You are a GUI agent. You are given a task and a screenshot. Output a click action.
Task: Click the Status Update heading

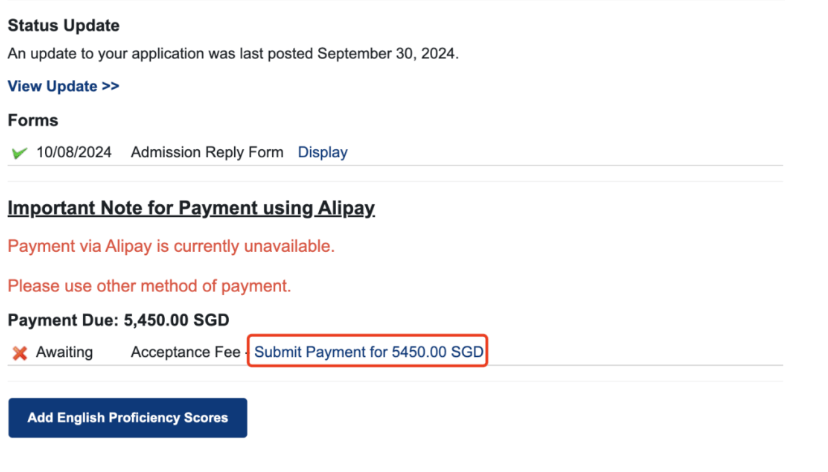(63, 25)
